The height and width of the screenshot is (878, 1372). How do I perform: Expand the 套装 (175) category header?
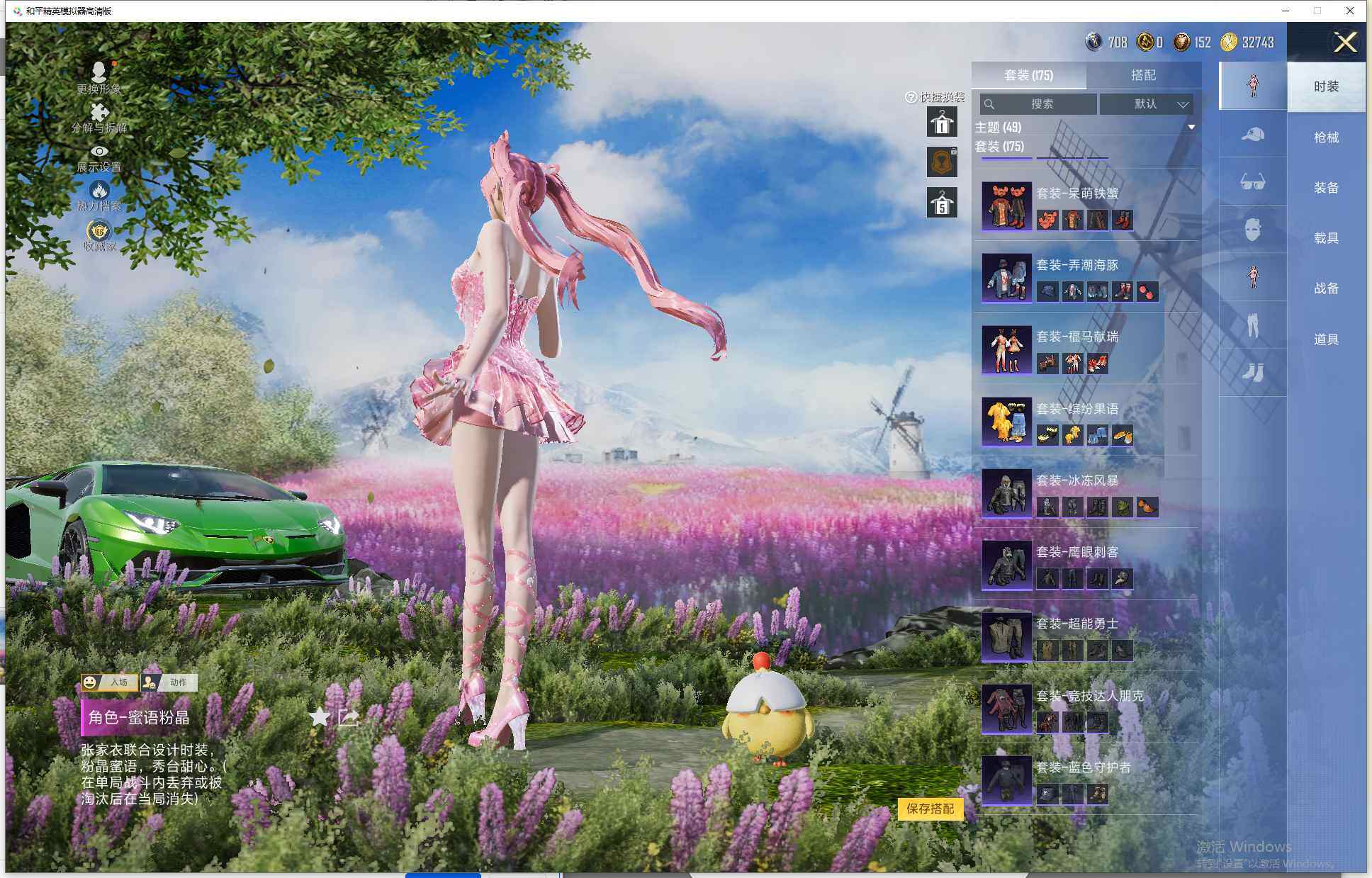[999, 147]
